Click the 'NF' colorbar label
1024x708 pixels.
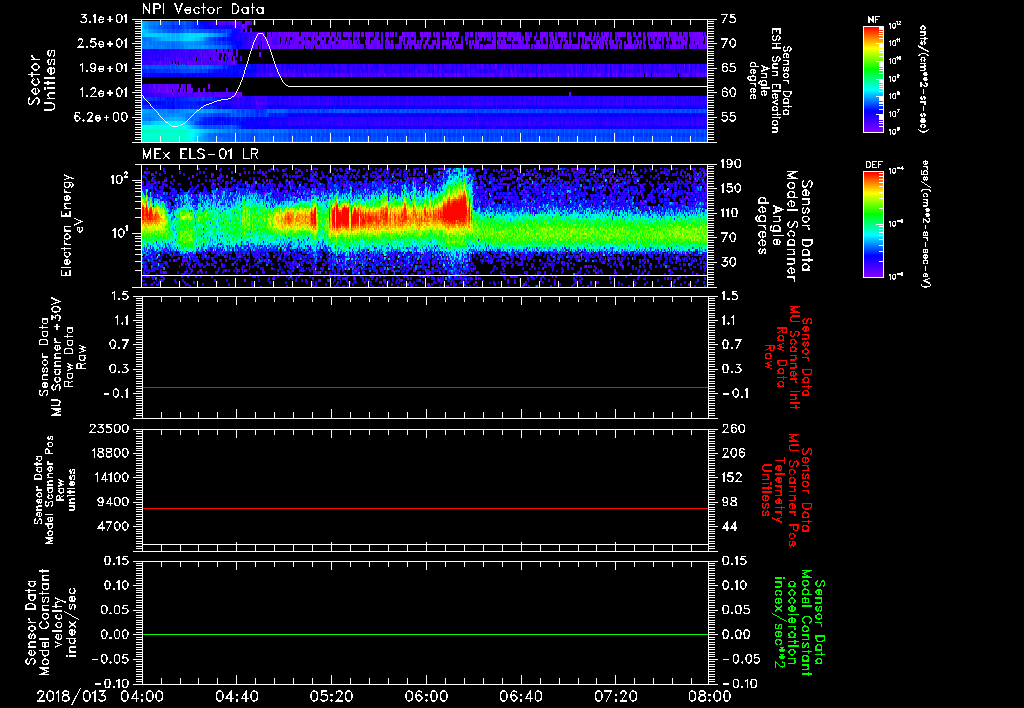pyautogui.click(x=874, y=20)
